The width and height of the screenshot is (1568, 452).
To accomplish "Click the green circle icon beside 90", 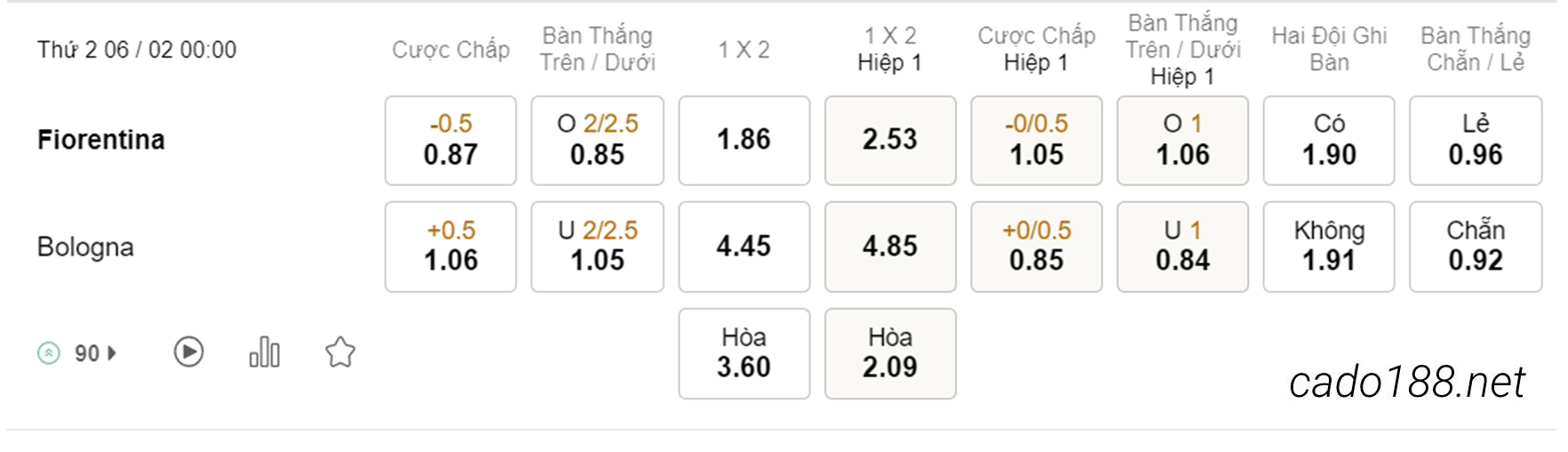I will point(49,353).
